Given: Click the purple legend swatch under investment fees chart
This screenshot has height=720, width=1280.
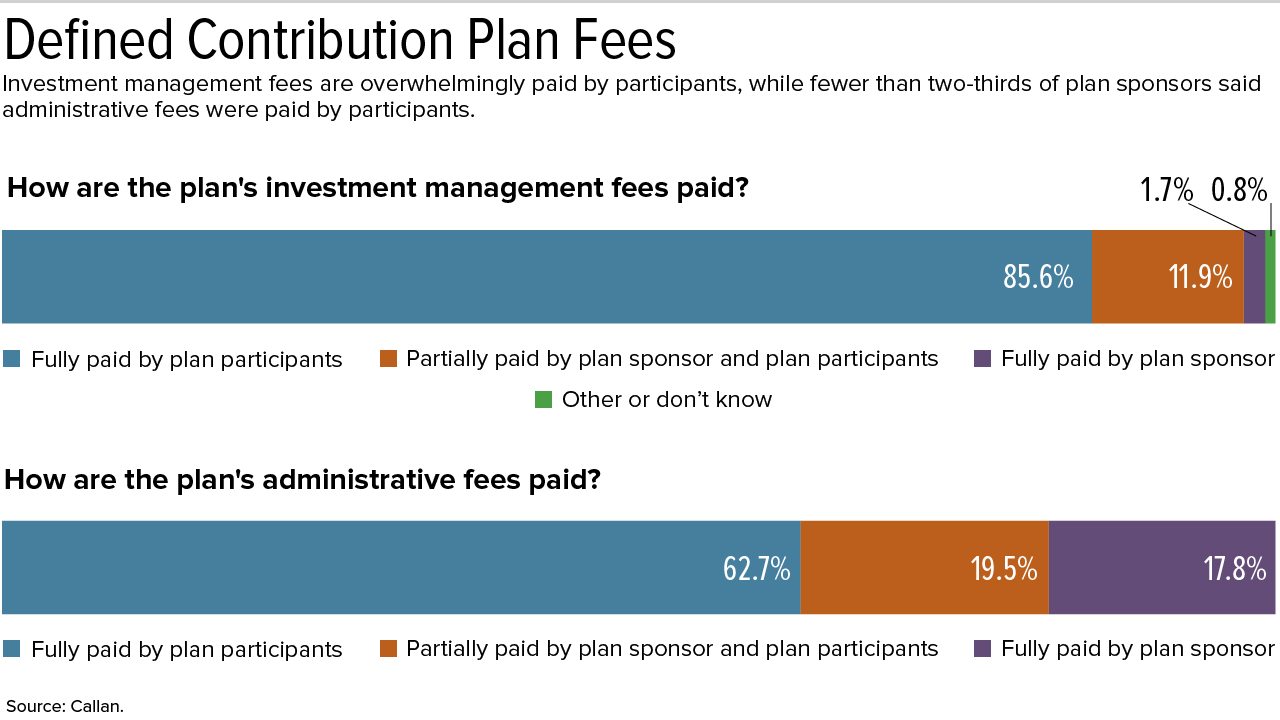Looking at the screenshot, I should click(983, 359).
